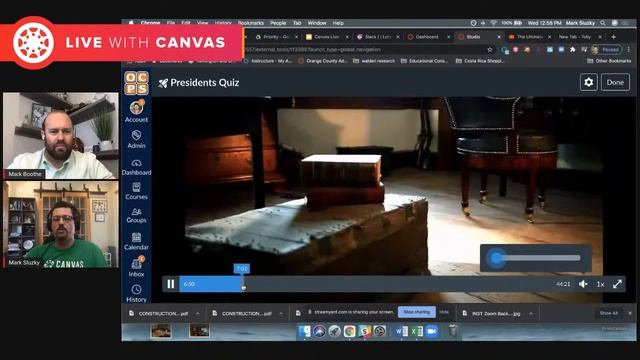640x360 pixels.
Task: Switch to the Slack browser tab
Action: [x=378, y=37]
